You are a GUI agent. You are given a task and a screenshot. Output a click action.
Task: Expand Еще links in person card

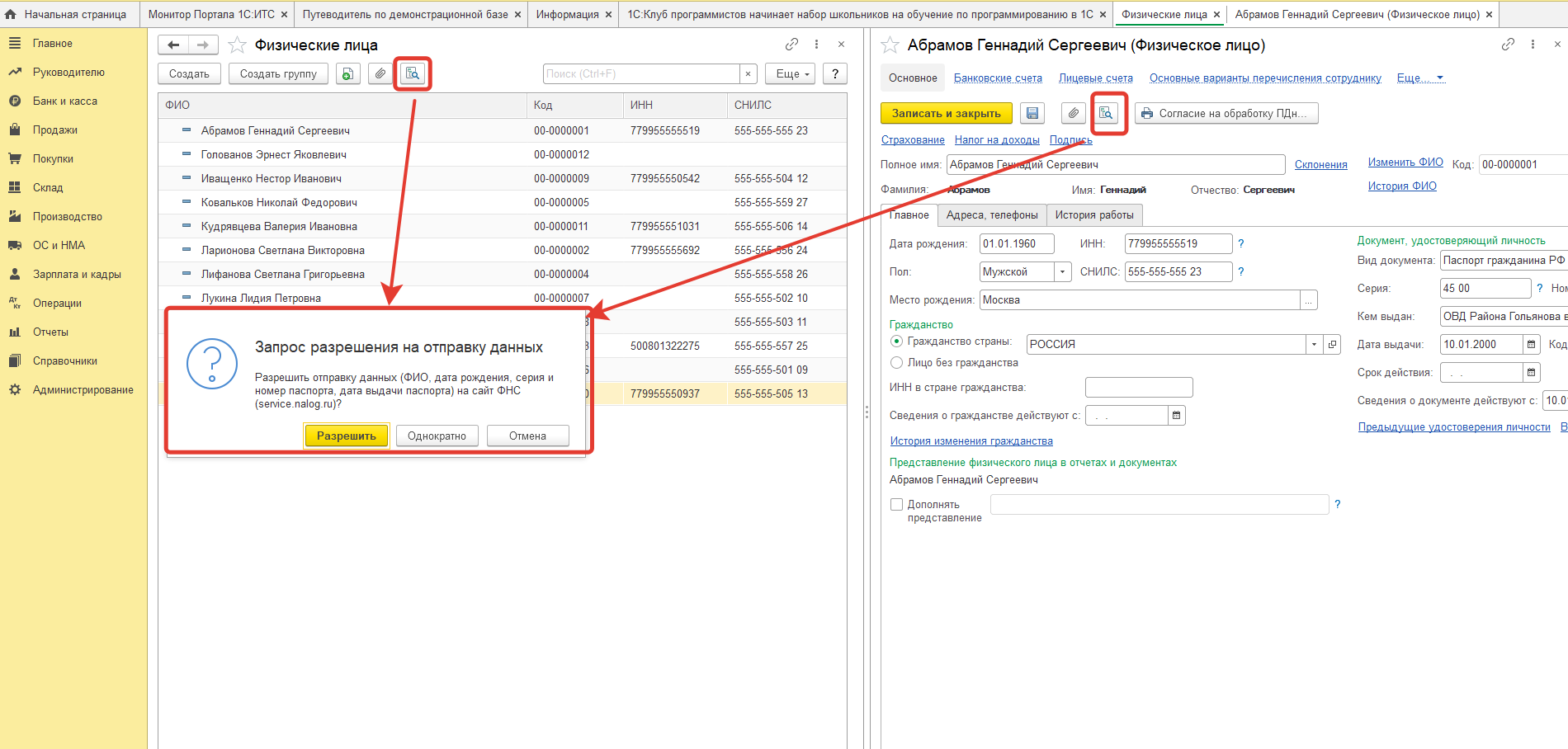click(x=1420, y=78)
